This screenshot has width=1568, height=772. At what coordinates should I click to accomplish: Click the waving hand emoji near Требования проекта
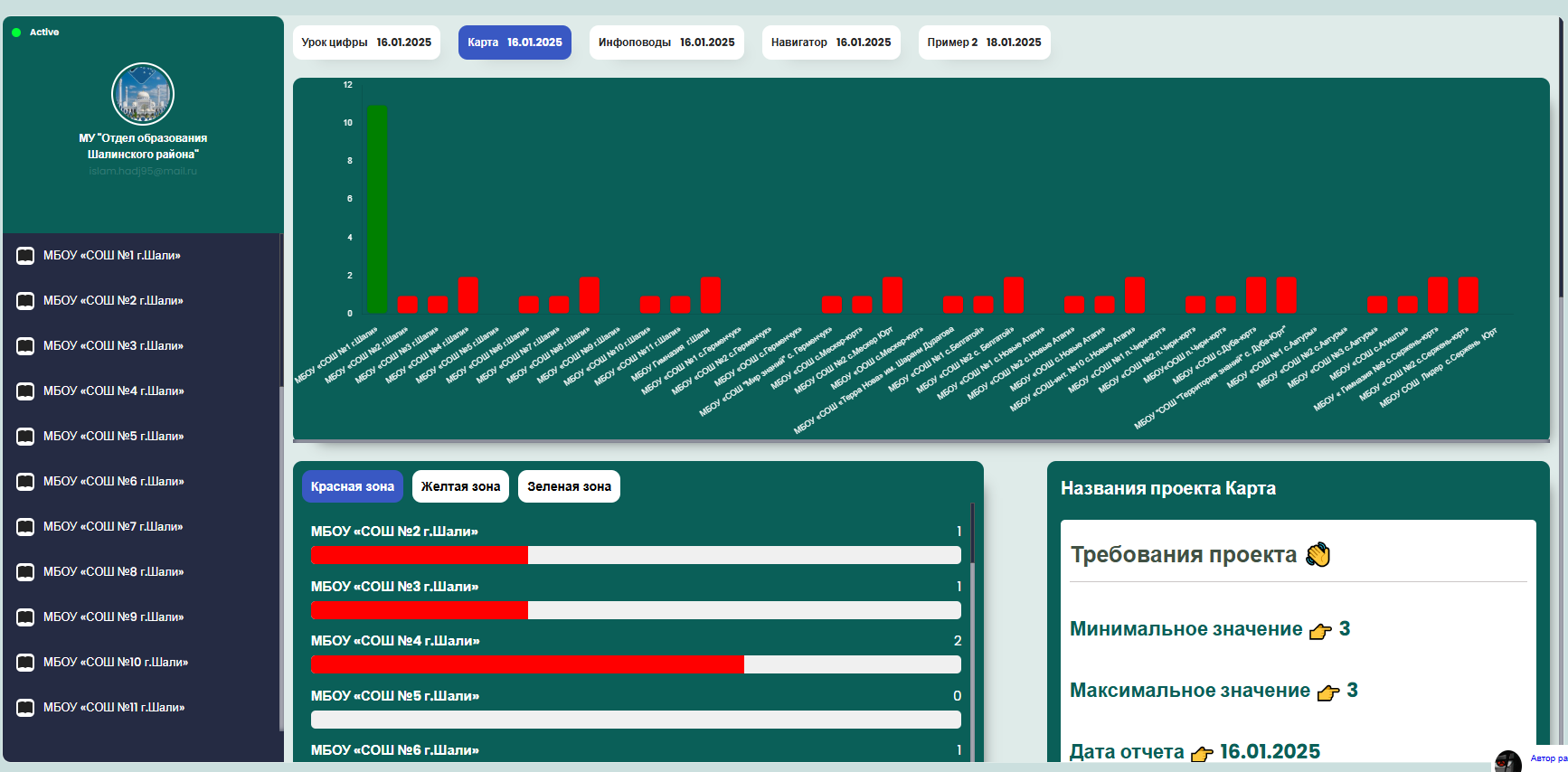pos(1318,554)
